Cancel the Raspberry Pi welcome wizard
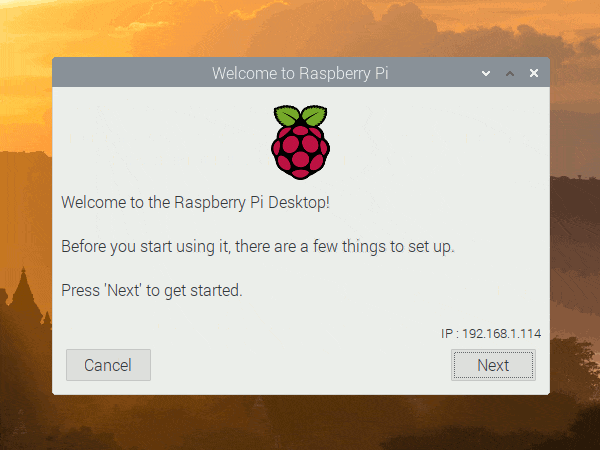The width and height of the screenshot is (600, 450). pos(108,365)
